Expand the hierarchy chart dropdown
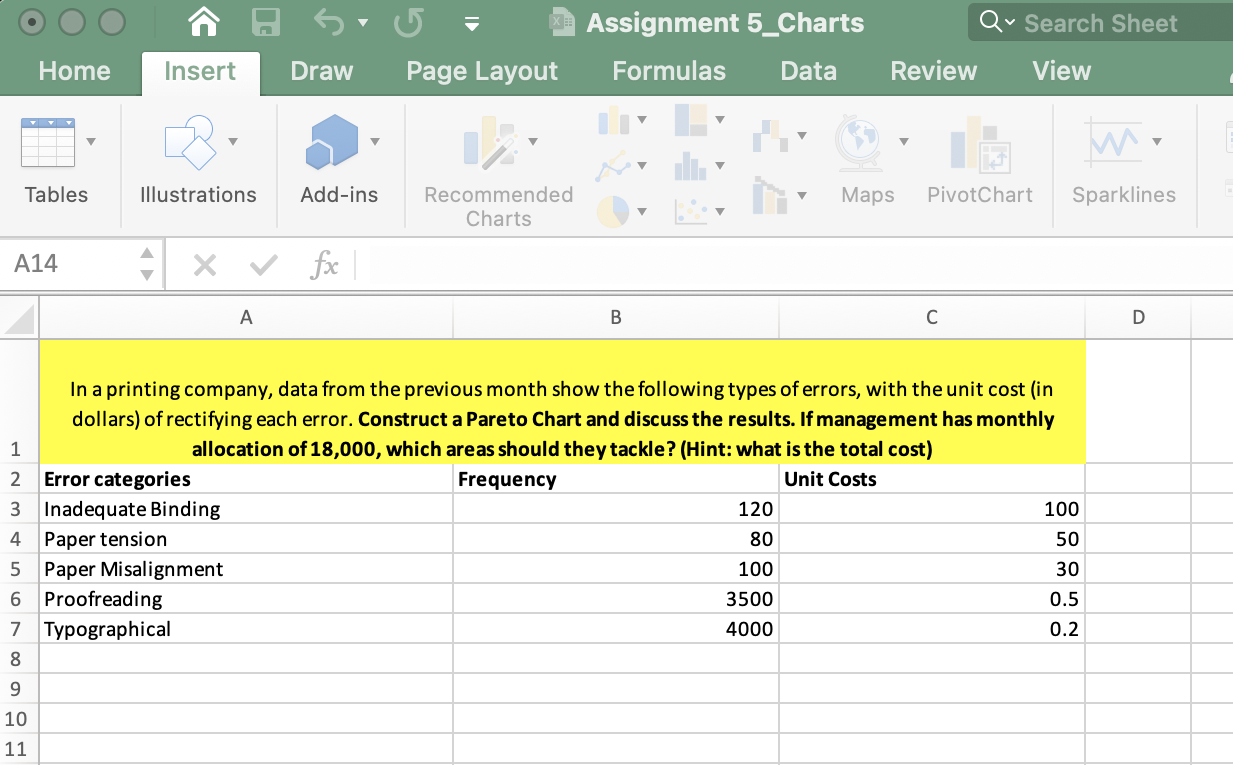This screenshot has width=1233, height=765. [x=720, y=119]
